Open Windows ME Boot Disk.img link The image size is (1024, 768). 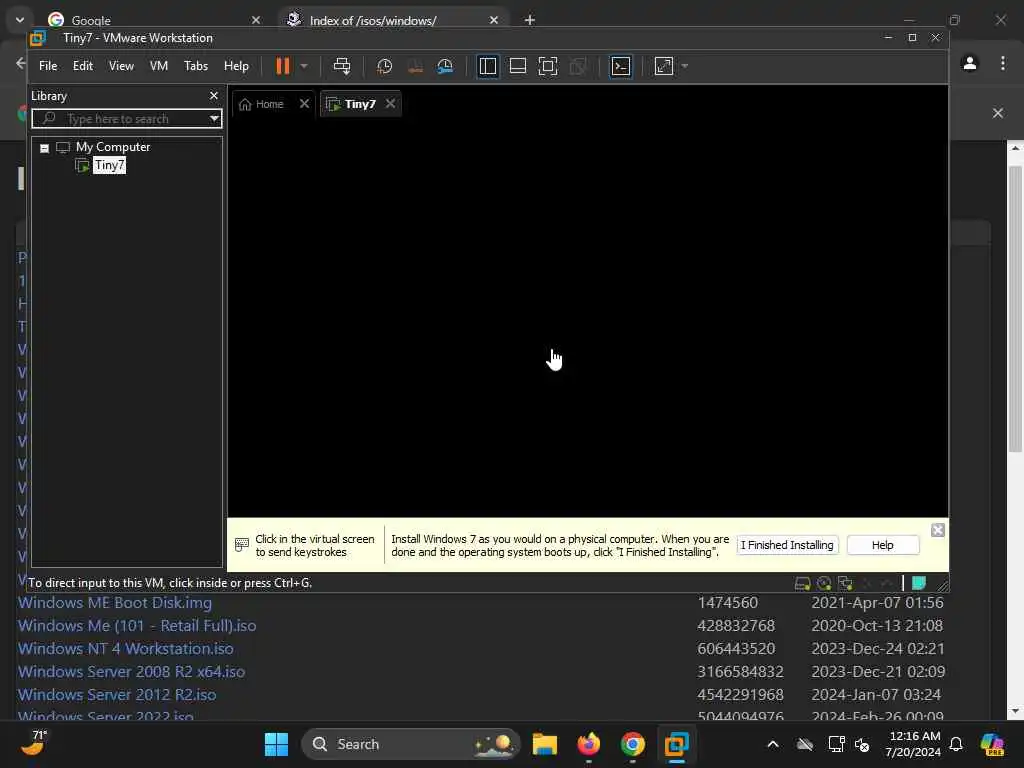(x=115, y=603)
